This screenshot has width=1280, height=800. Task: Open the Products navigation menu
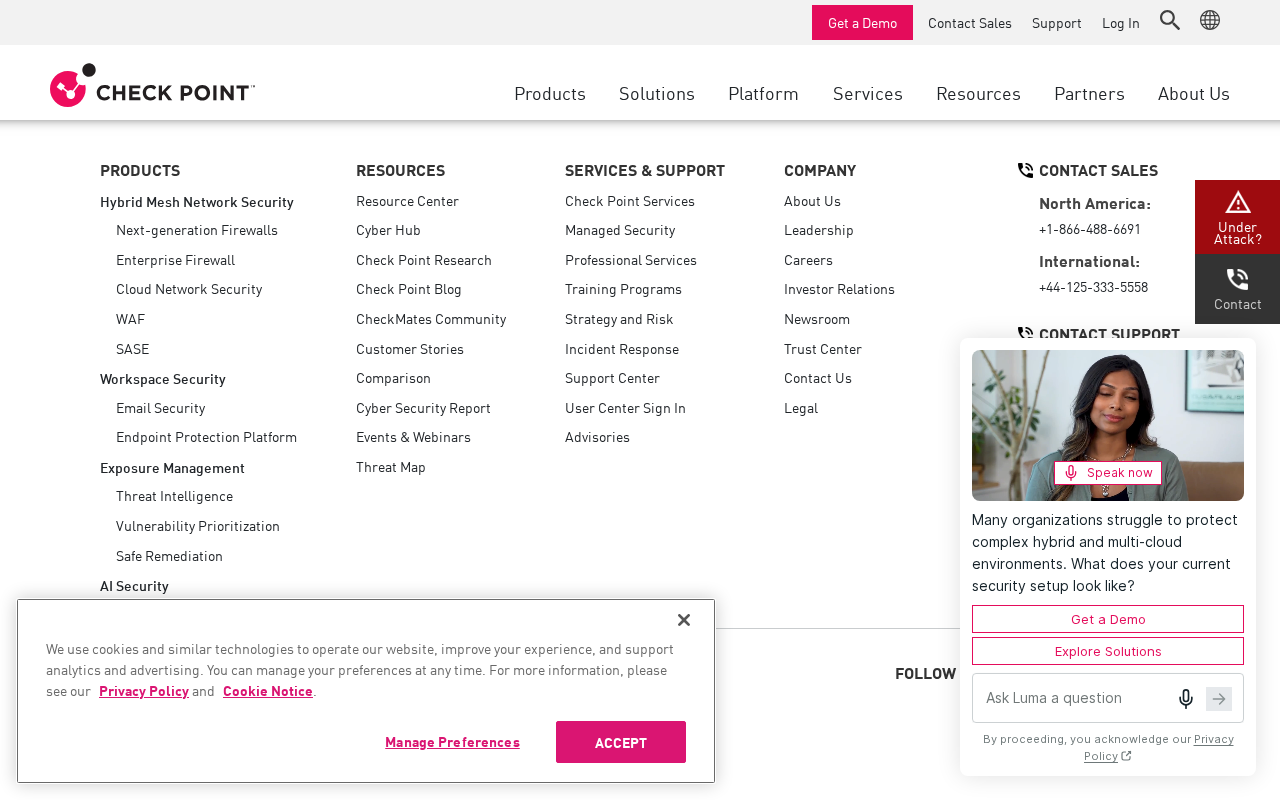[550, 93]
